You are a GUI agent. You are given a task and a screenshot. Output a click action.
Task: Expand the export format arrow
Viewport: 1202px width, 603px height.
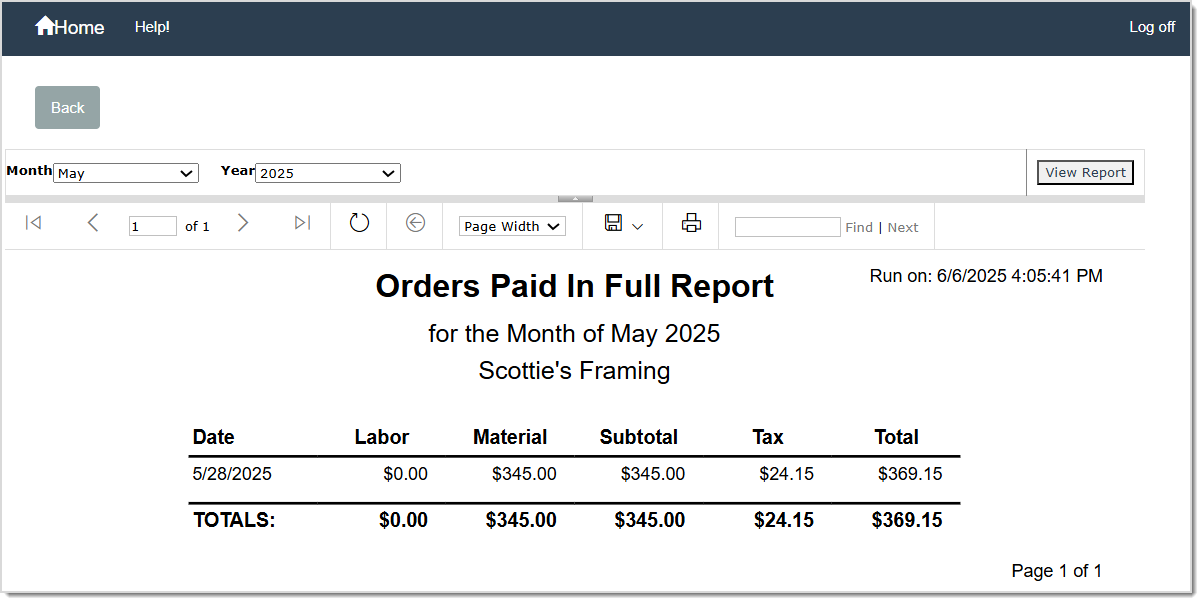click(638, 227)
